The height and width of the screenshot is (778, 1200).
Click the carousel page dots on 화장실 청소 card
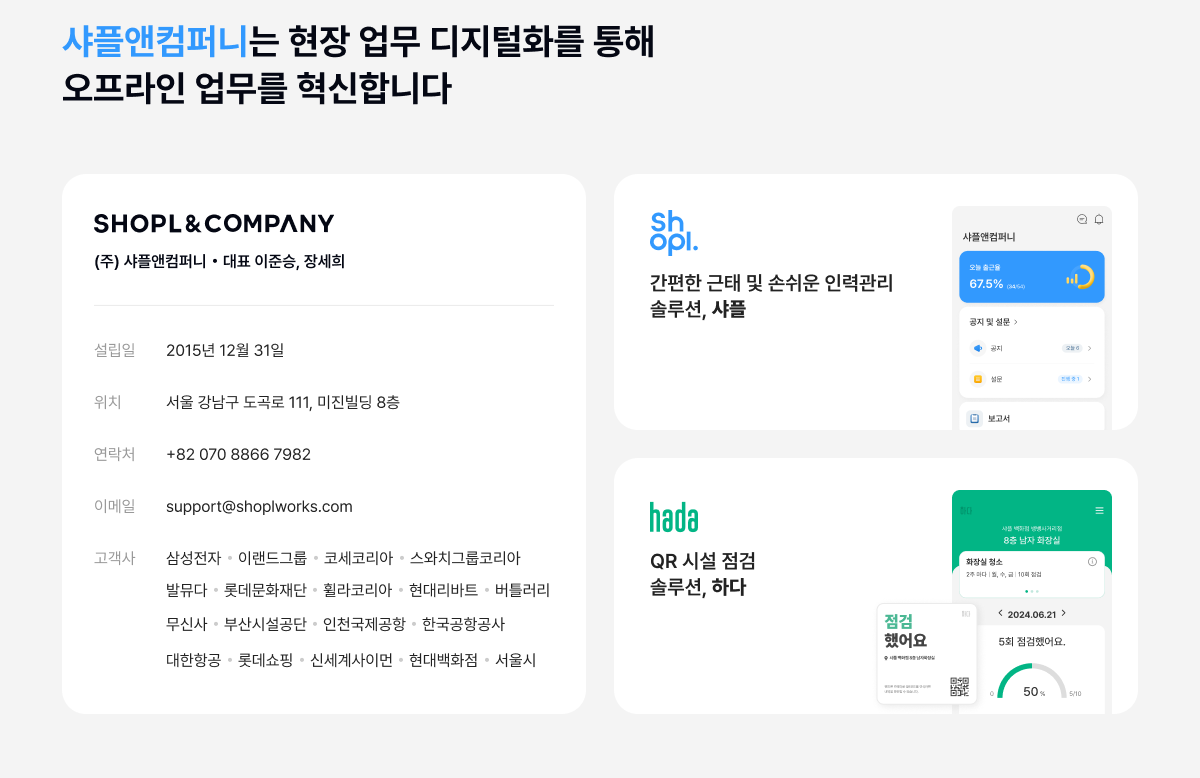[1032, 591]
